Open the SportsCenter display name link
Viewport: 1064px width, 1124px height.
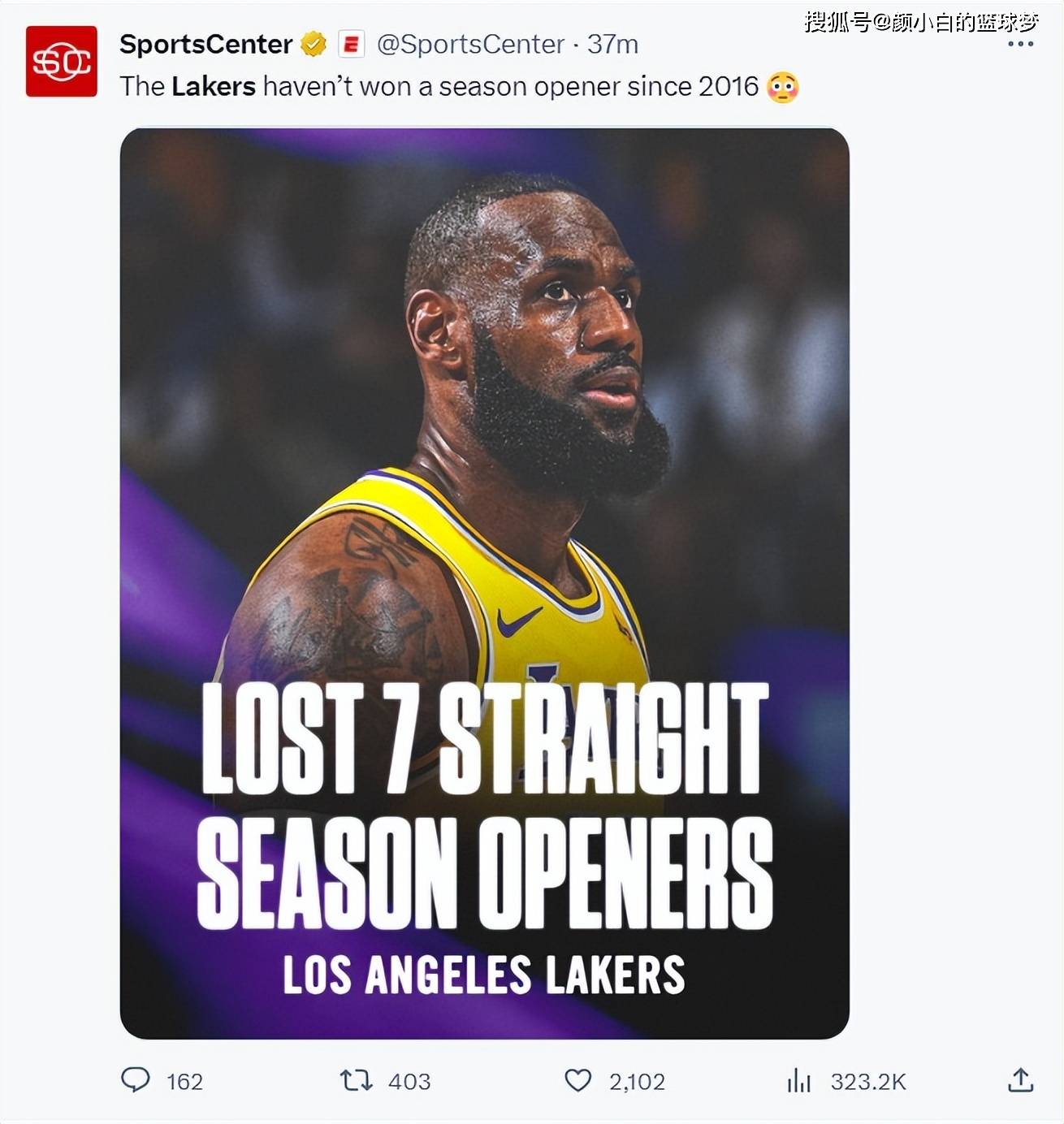205,44
